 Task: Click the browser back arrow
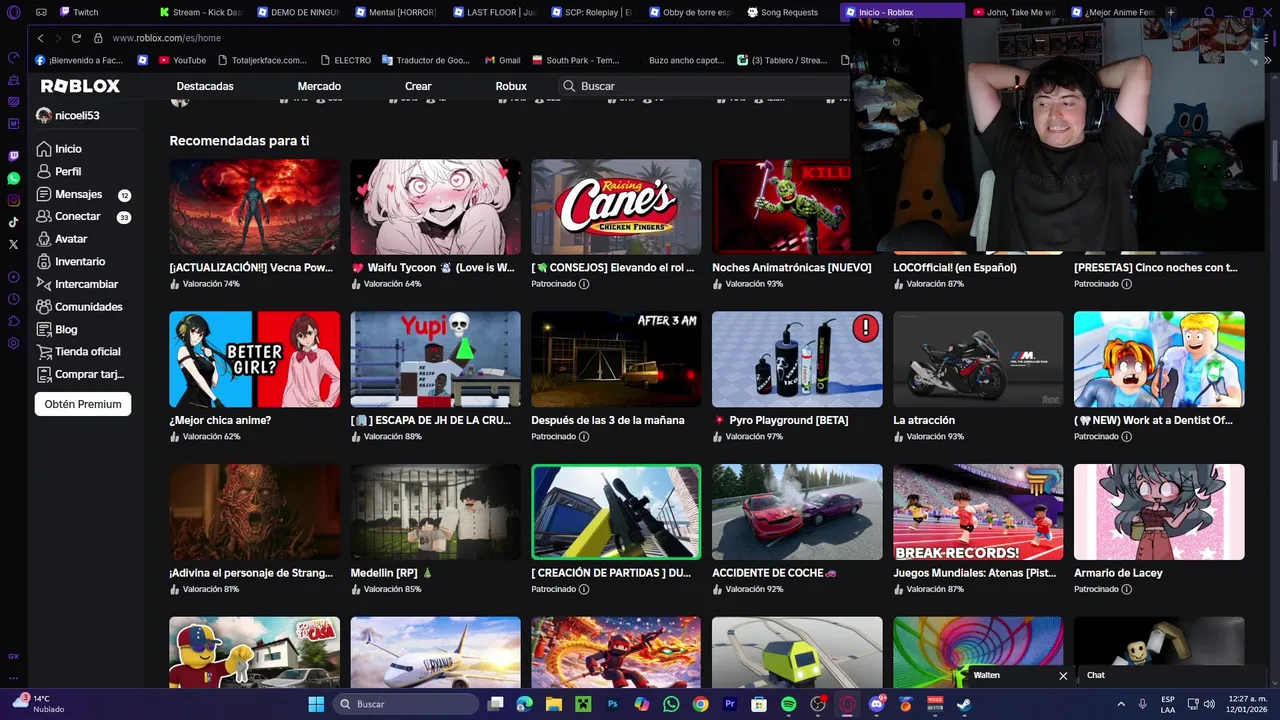pyautogui.click(x=40, y=38)
